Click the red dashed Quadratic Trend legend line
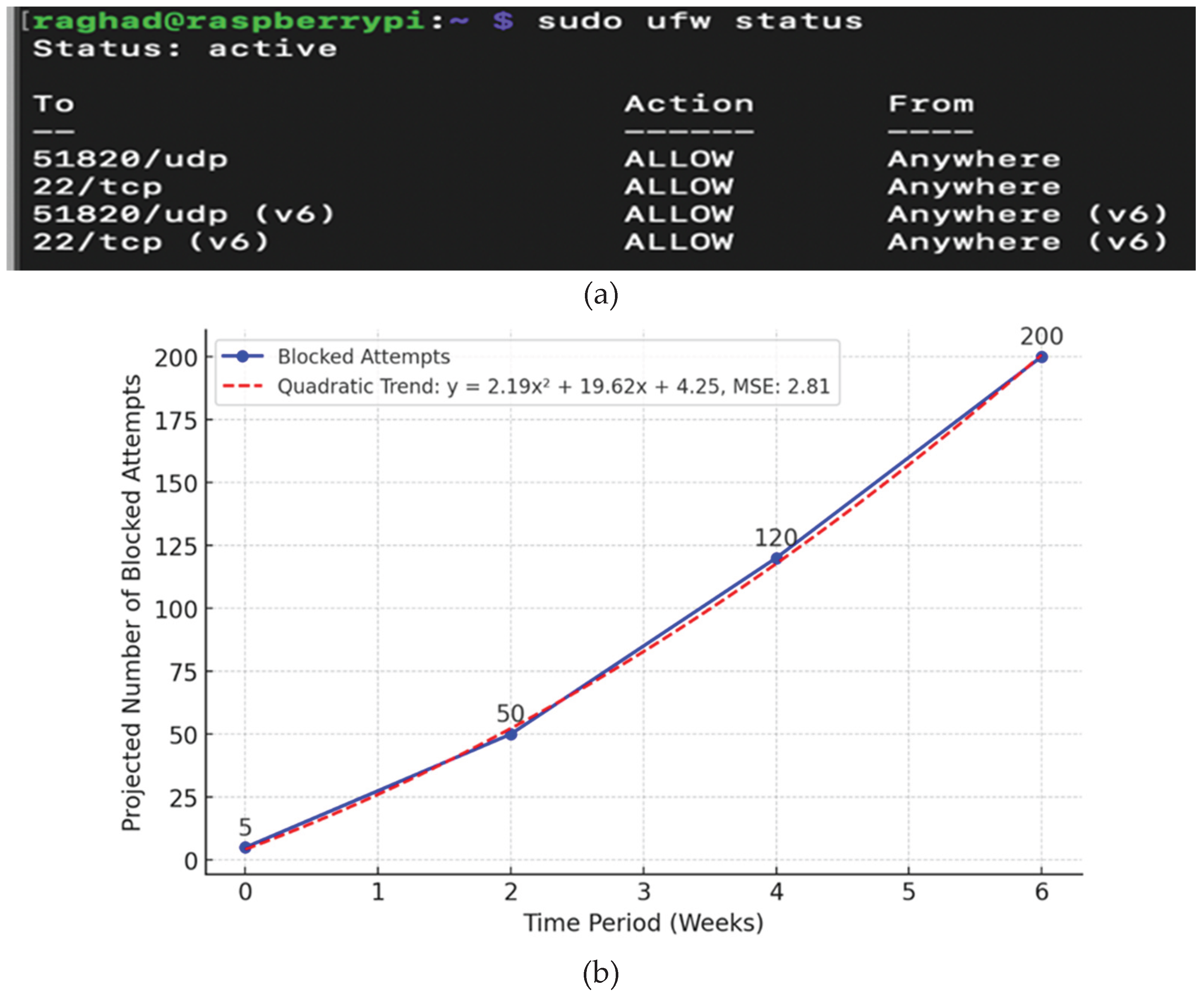Screen dimensions: 1204x996 click(242, 387)
